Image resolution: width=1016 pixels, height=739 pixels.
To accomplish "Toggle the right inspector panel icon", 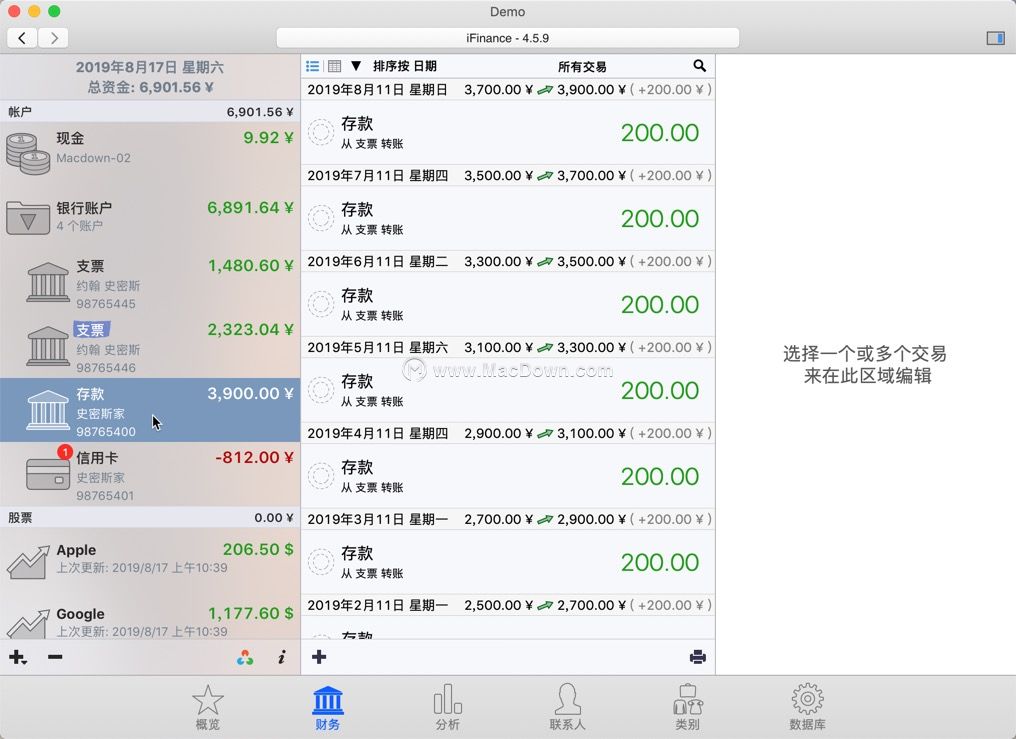I will pos(996,37).
